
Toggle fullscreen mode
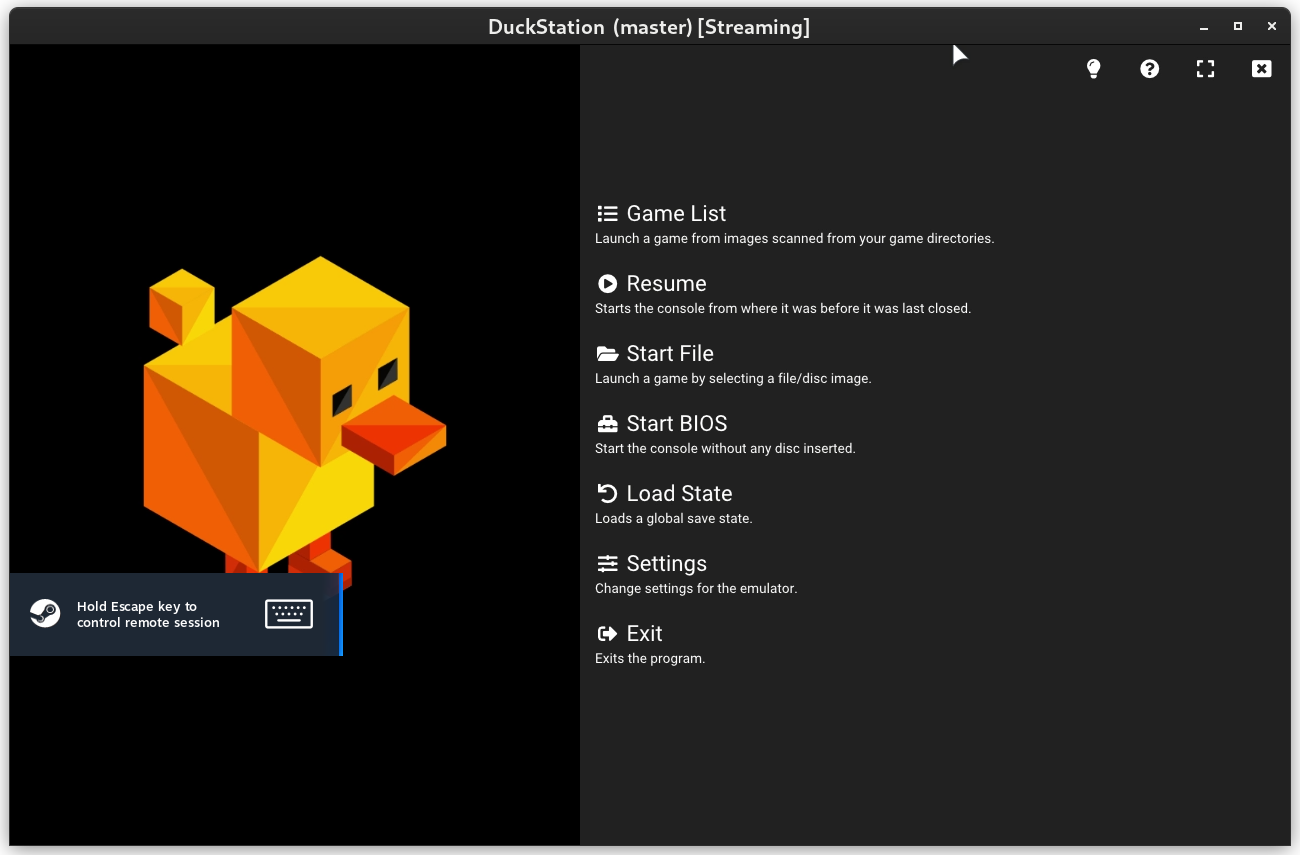tap(1205, 68)
